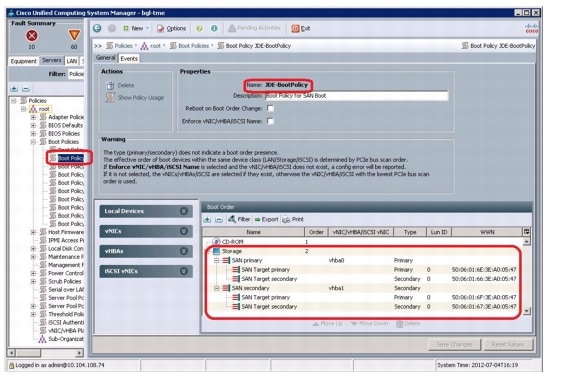Collapse the SAN secondary row
The width and height of the screenshot is (576, 376).
point(217,288)
